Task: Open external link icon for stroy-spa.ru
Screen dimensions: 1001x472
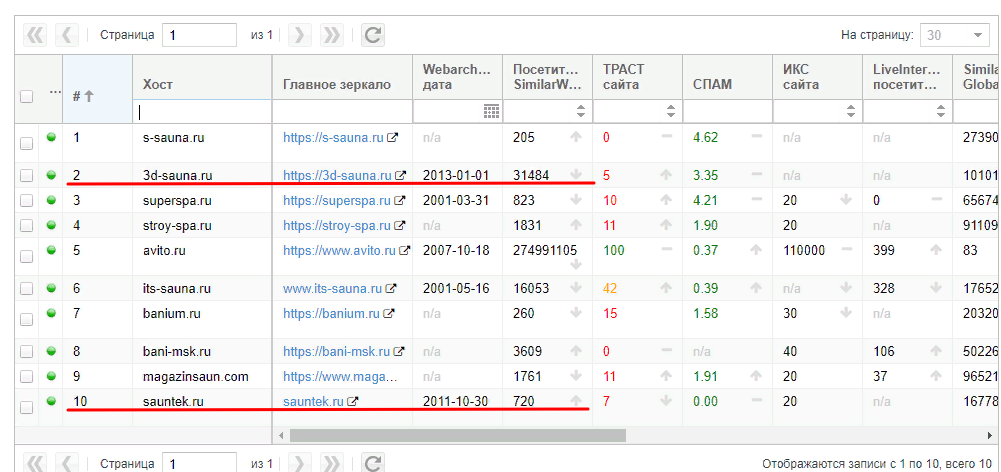Action: click(x=400, y=225)
